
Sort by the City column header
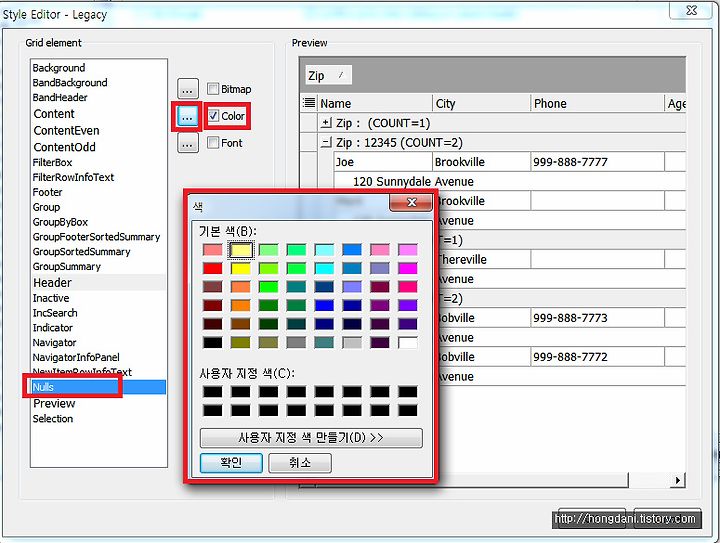[x=481, y=103]
